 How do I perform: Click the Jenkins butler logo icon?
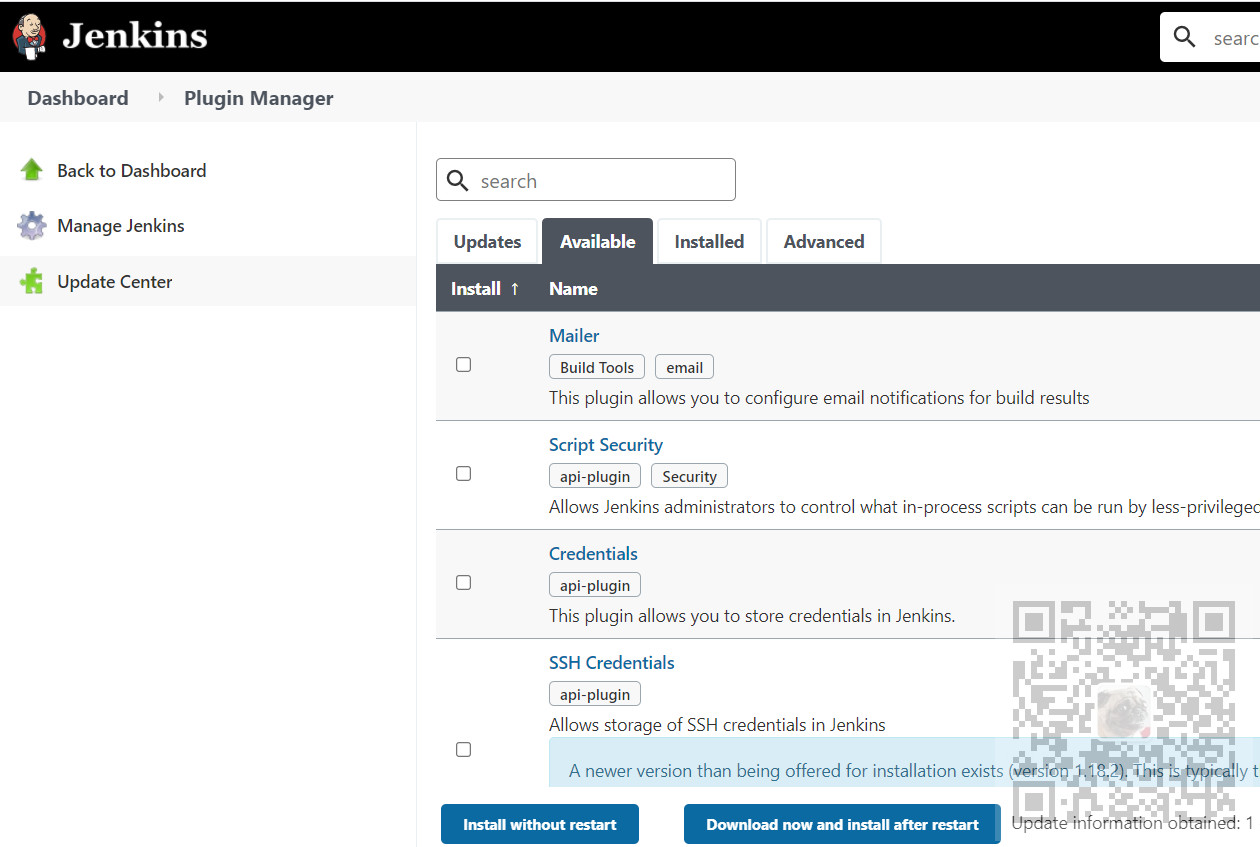click(x=29, y=36)
